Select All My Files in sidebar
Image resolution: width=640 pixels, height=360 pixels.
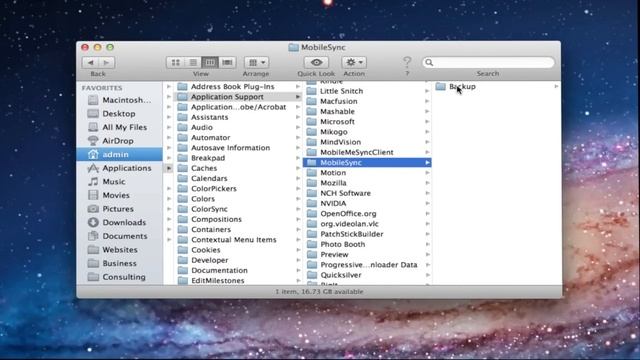pyautogui.click(x=120, y=127)
